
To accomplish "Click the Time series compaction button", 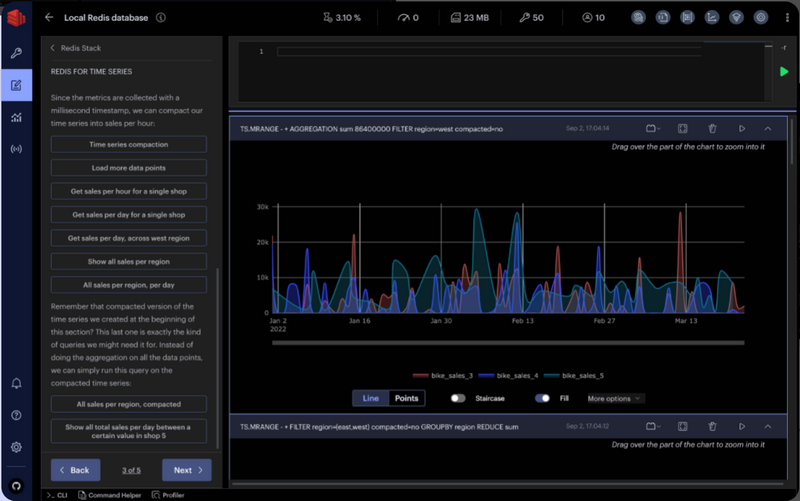I will point(129,144).
